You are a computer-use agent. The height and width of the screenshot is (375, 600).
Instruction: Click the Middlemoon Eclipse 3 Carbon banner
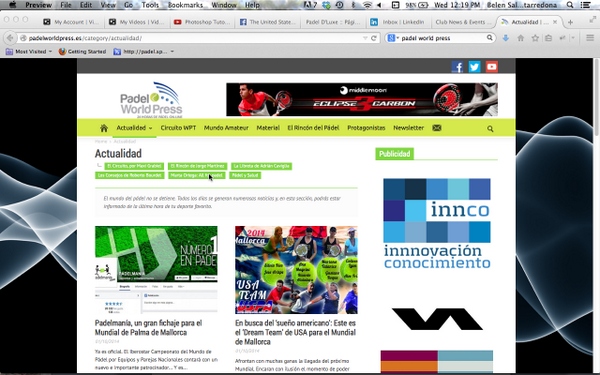tap(362, 99)
